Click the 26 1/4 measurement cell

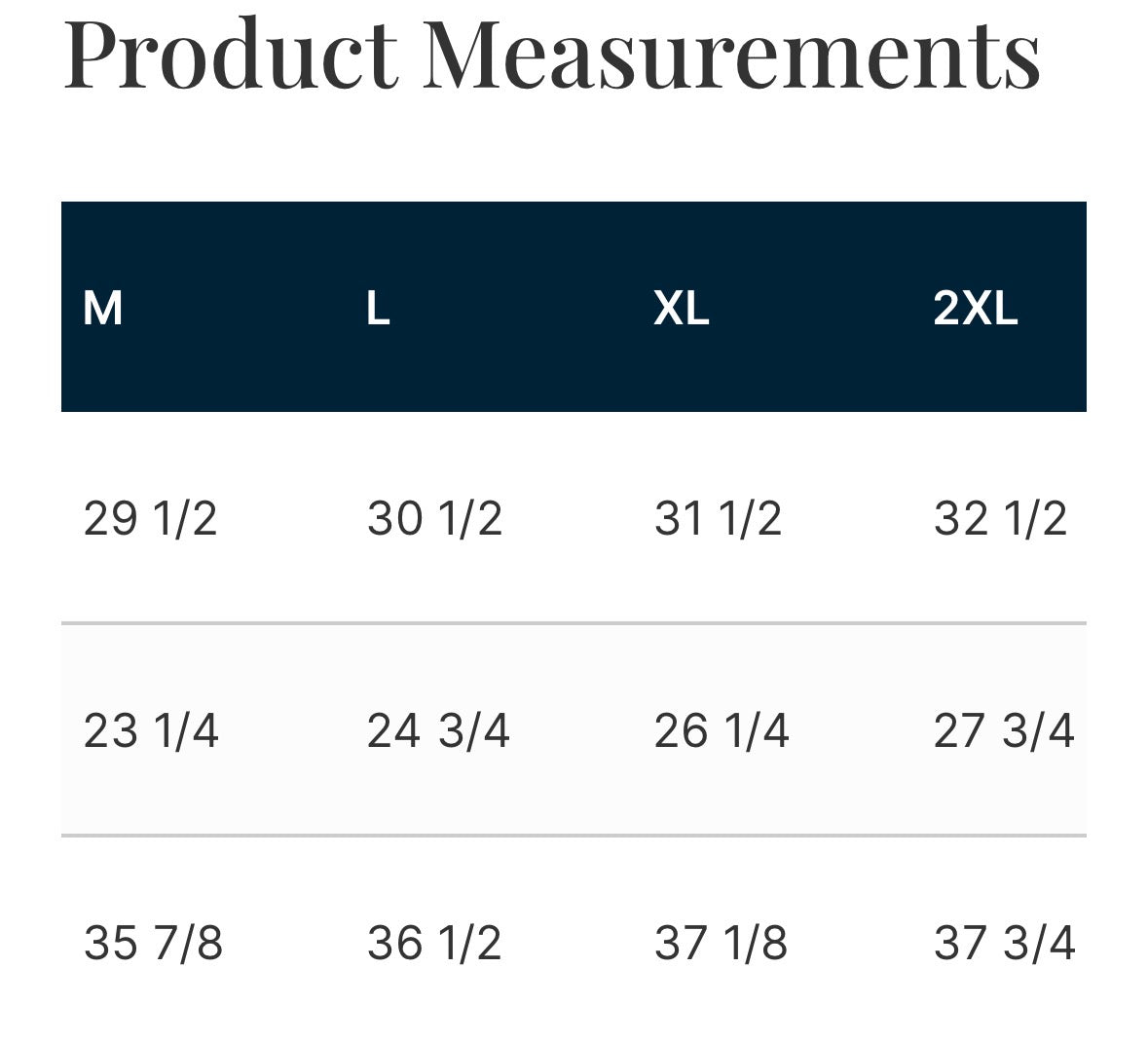[x=722, y=731]
